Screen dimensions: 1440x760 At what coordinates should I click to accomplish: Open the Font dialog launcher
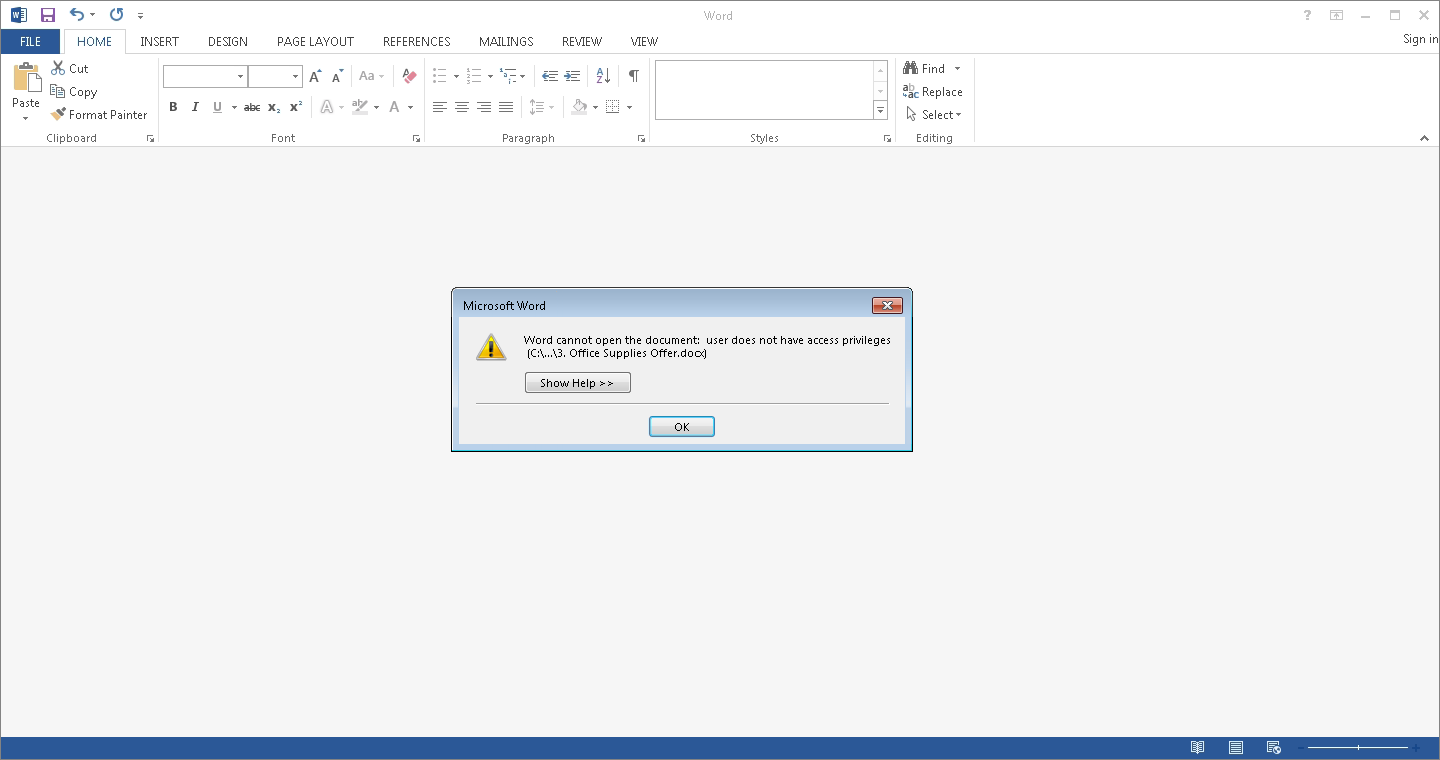coord(417,139)
